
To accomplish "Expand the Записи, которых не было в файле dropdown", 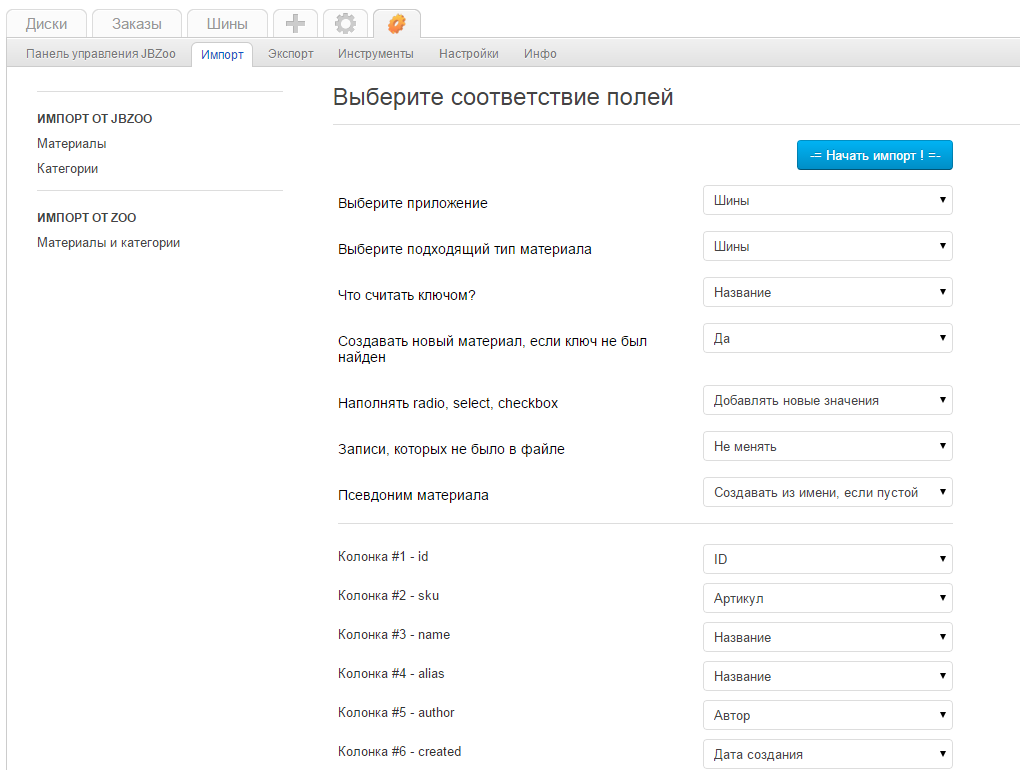I will 827,446.
